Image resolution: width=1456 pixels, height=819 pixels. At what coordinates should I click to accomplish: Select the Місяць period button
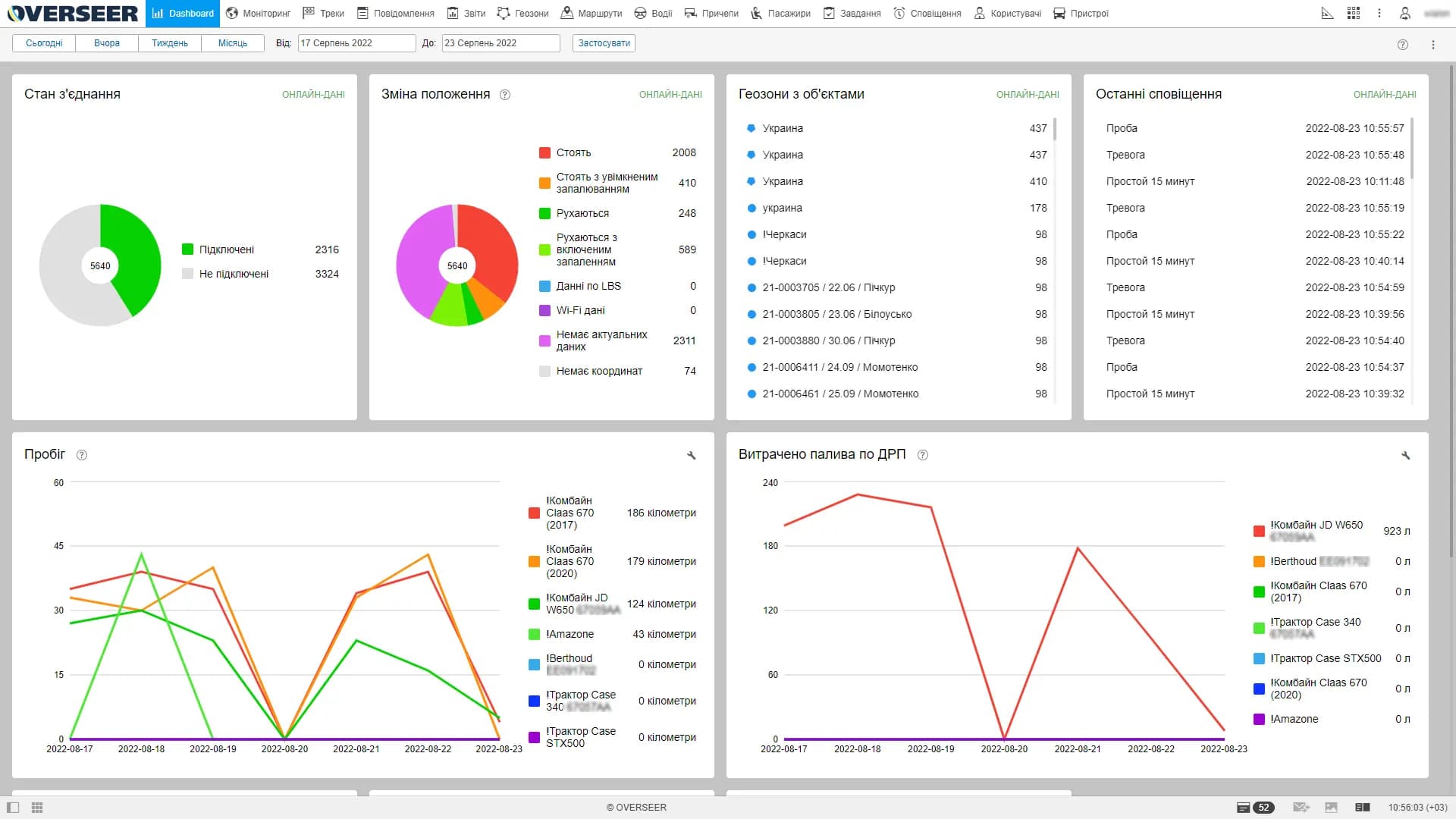233,43
